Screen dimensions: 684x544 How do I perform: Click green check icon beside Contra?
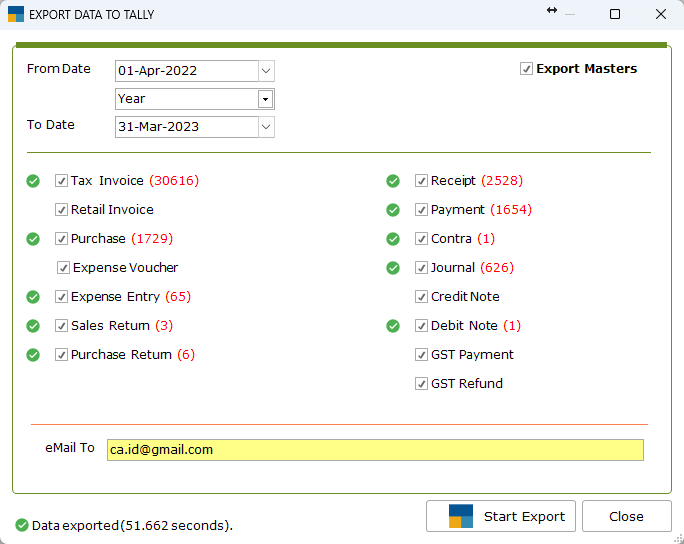pos(393,239)
